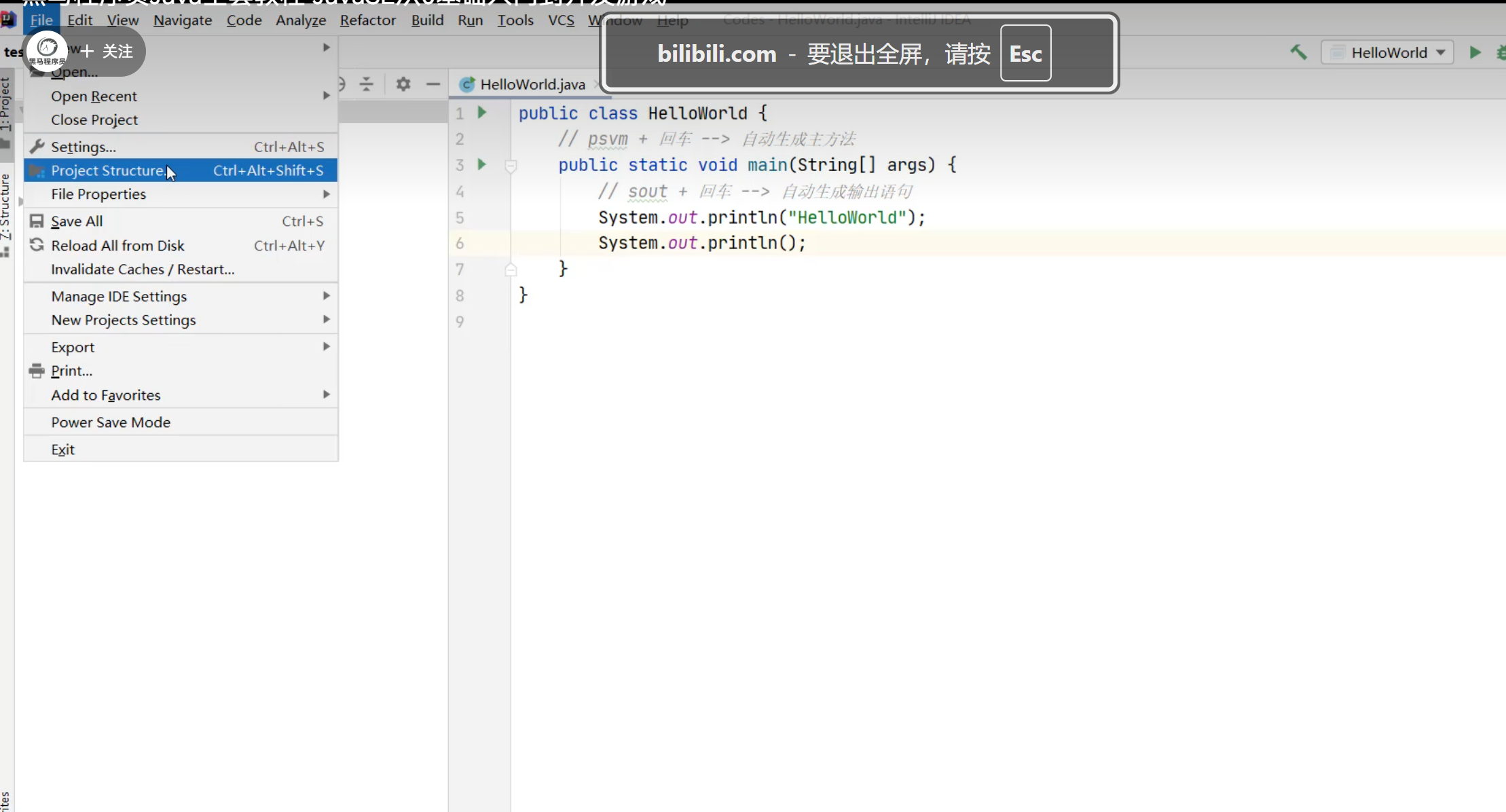Click Save All in File menu

[77, 221]
